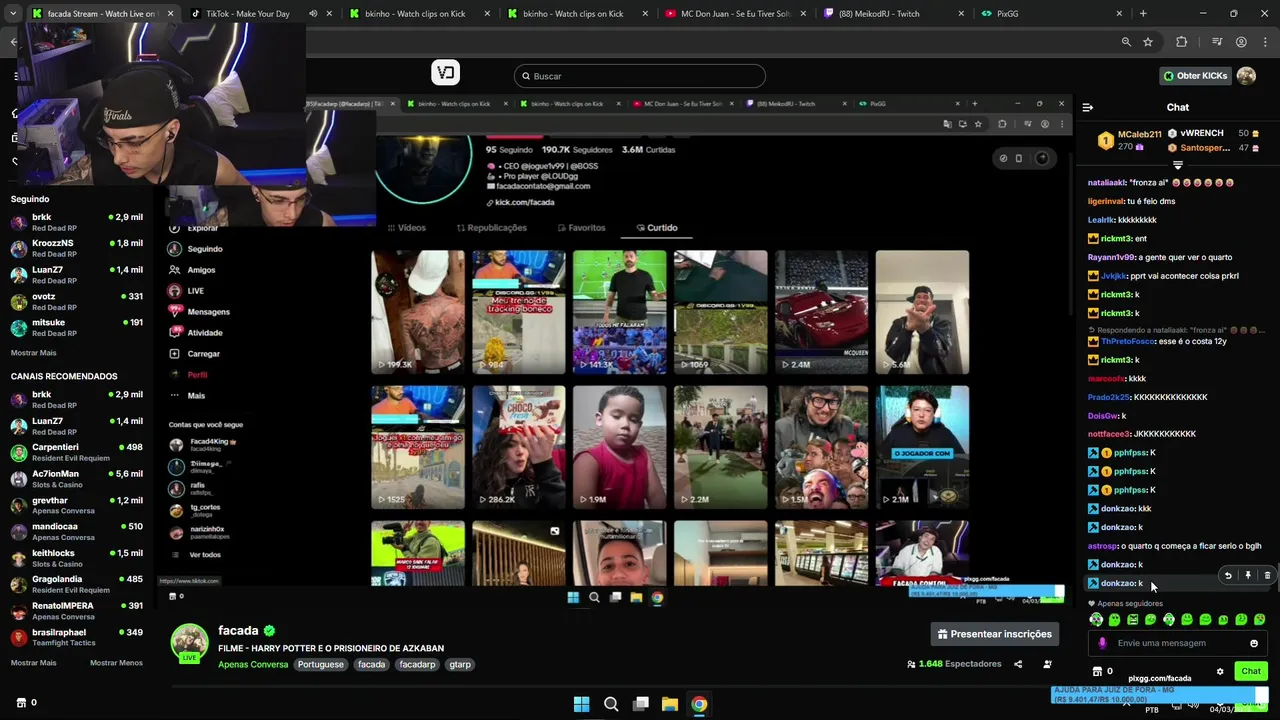This screenshot has height=720, width=1280.
Task: Open the user profile avatar in Kick header
Action: pos(1246,76)
